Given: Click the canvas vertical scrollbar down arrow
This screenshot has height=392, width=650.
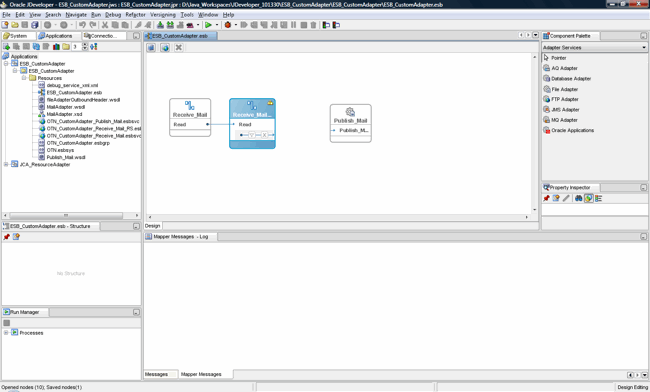Looking at the screenshot, I should pos(534,210).
